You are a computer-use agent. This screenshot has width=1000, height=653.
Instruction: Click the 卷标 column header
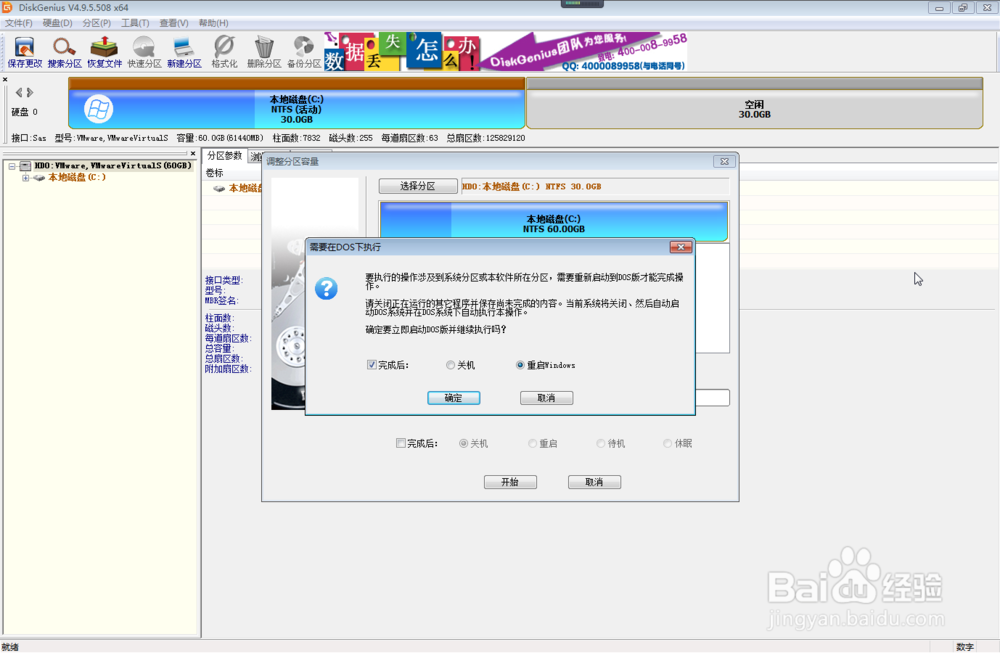(x=214, y=173)
